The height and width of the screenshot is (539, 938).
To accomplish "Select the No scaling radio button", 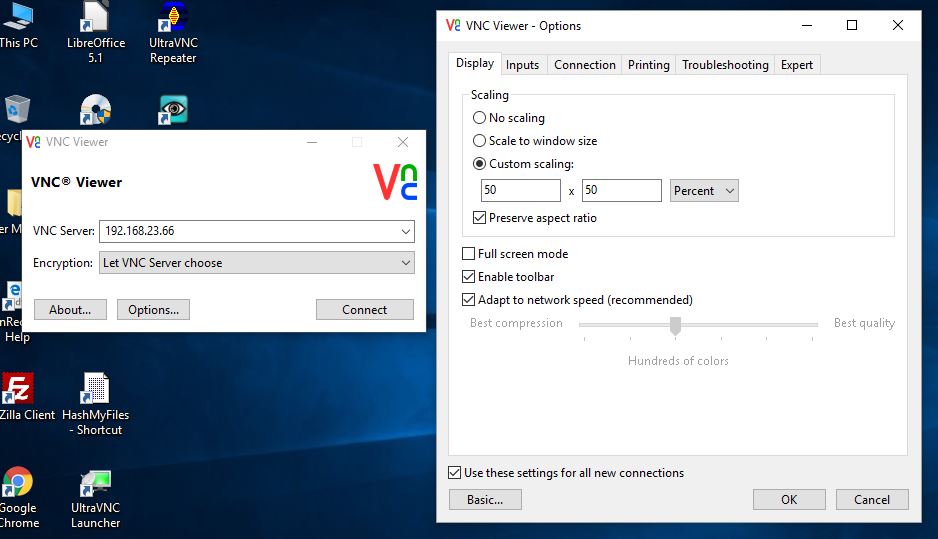I will 479,118.
